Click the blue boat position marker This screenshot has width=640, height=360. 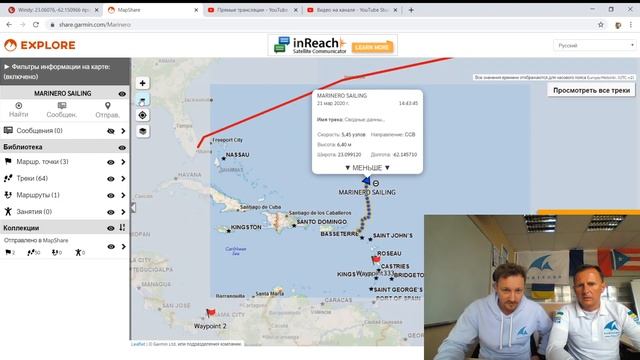coord(366,180)
